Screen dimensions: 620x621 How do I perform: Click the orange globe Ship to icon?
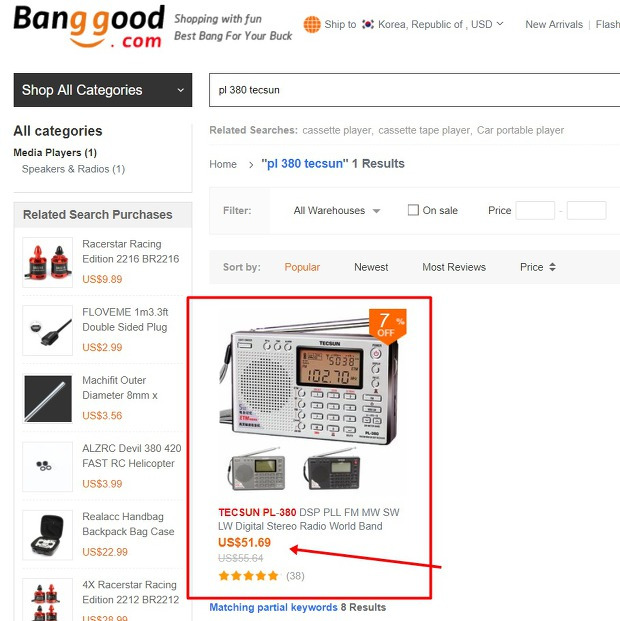(312, 25)
